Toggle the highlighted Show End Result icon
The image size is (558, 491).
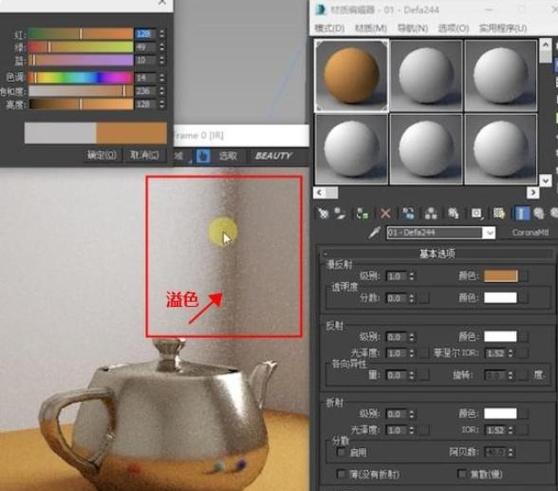(522, 213)
